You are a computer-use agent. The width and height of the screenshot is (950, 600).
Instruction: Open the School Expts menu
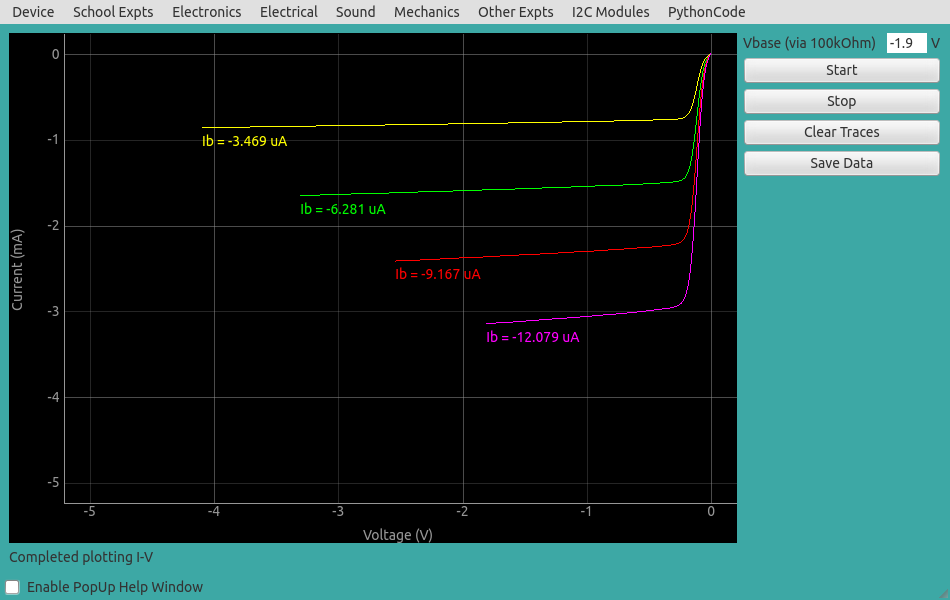pos(113,12)
